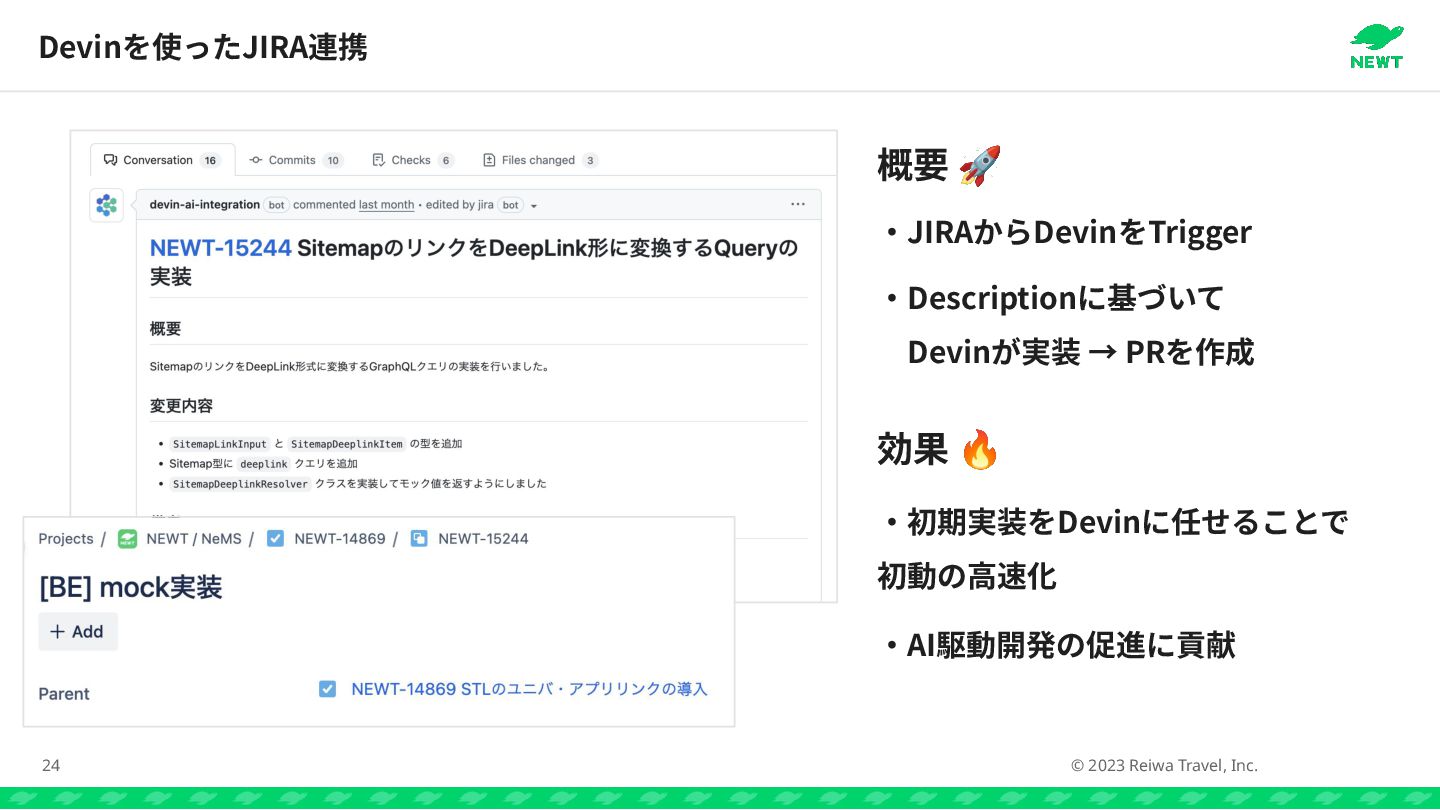Click the slide page number 24
This screenshot has height=810, width=1440.
point(51,765)
